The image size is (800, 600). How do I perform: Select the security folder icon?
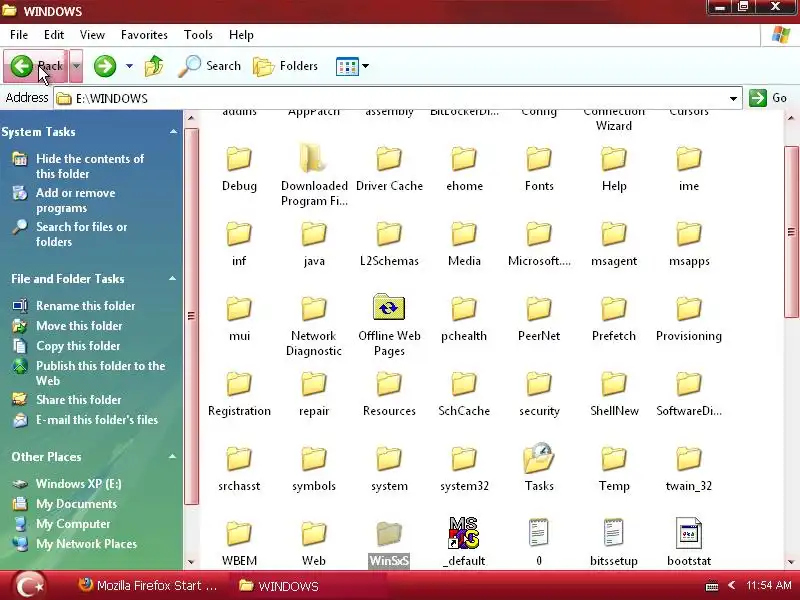coord(539,384)
